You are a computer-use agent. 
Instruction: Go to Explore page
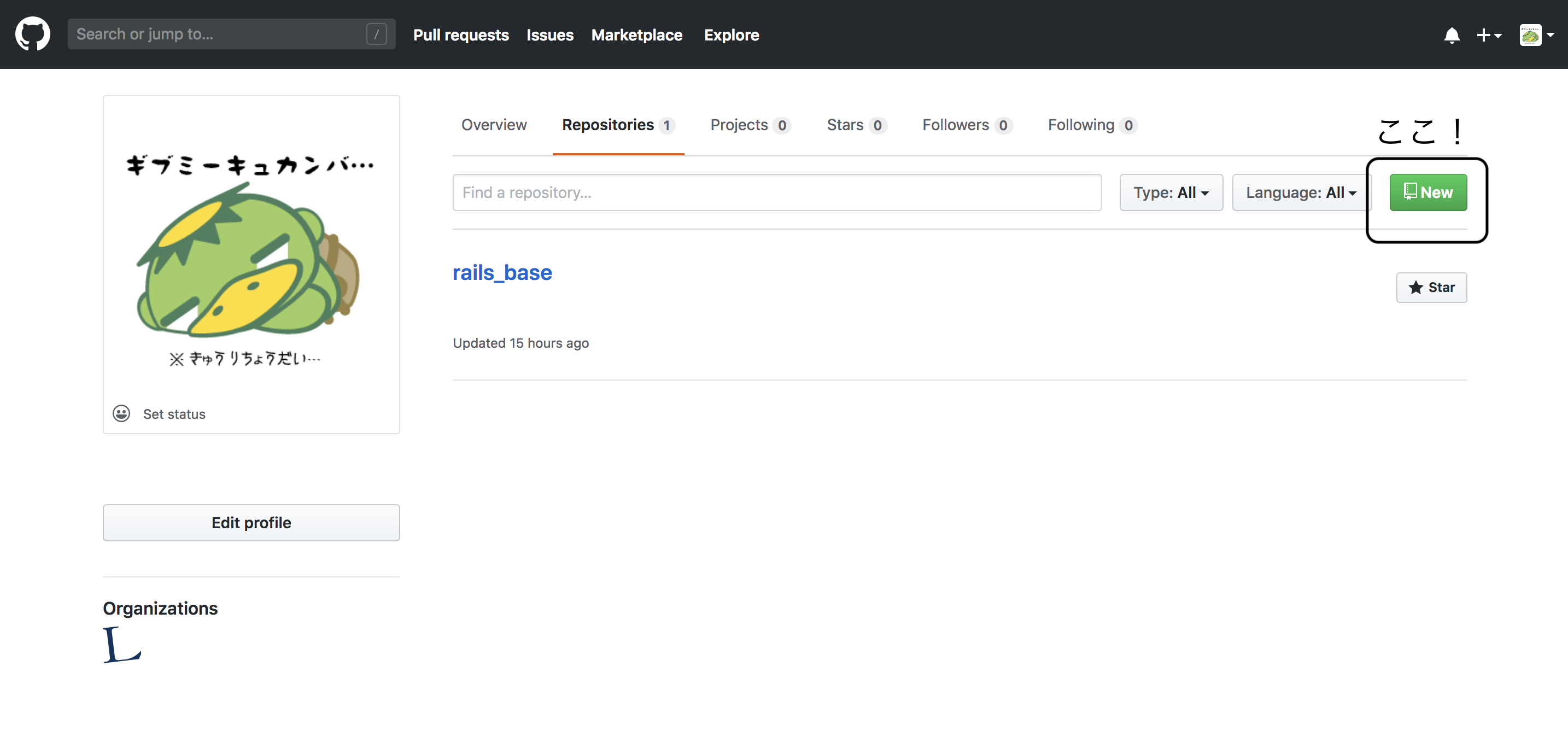coord(731,34)
